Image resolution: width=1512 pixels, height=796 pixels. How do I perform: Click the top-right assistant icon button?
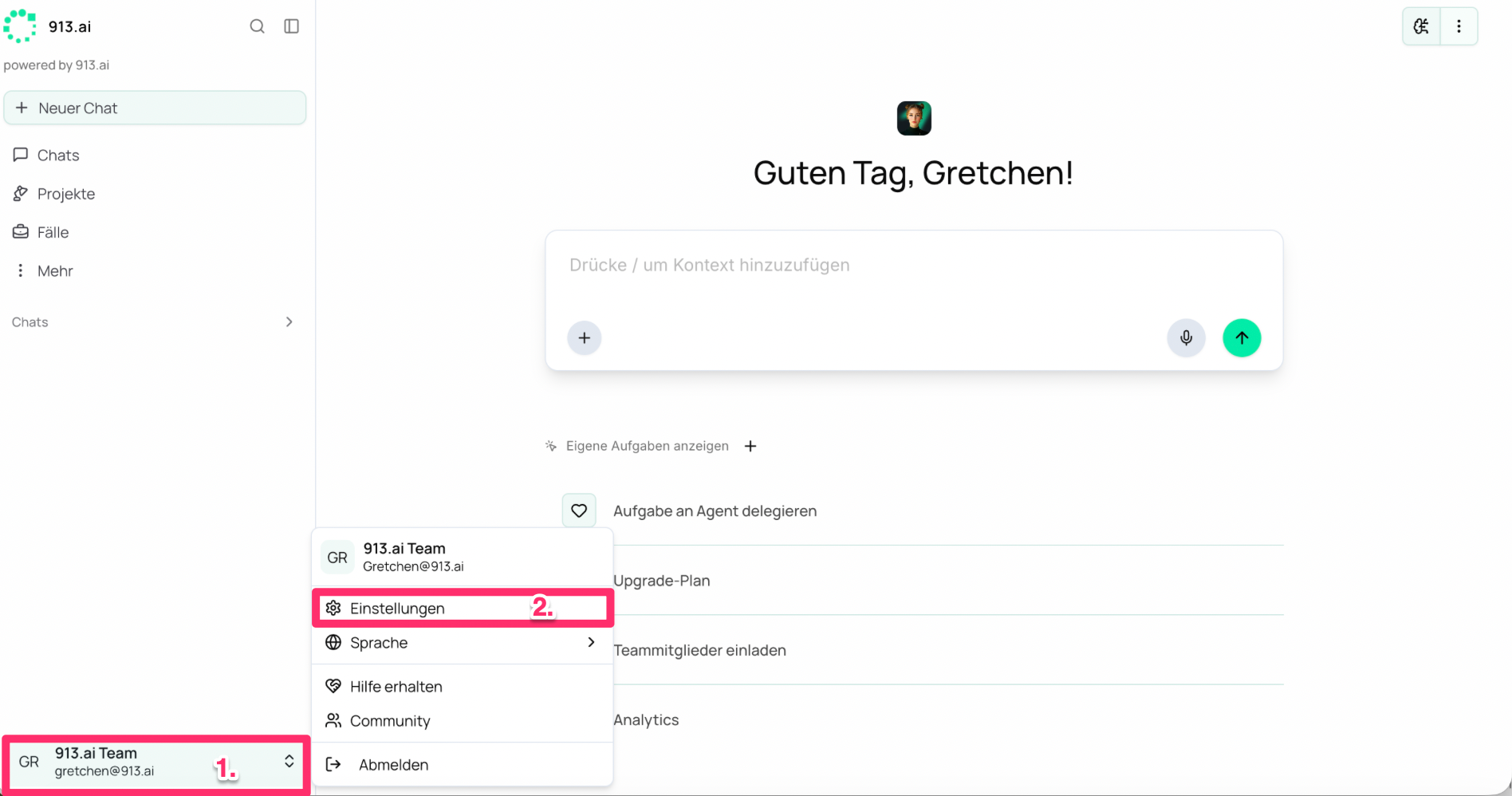(x=1421, y=26)
